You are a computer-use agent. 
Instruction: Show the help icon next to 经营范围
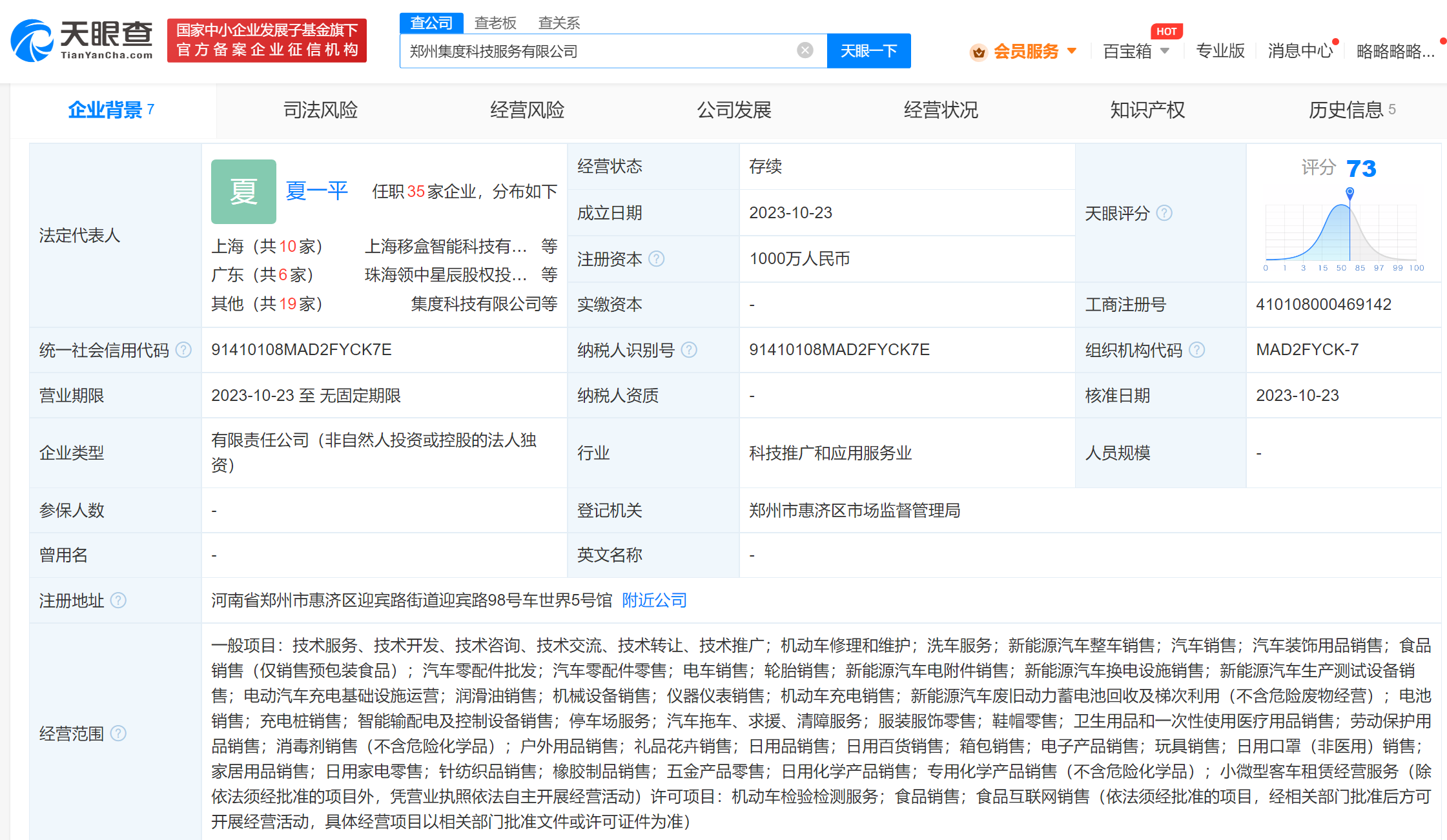point(118,733)
